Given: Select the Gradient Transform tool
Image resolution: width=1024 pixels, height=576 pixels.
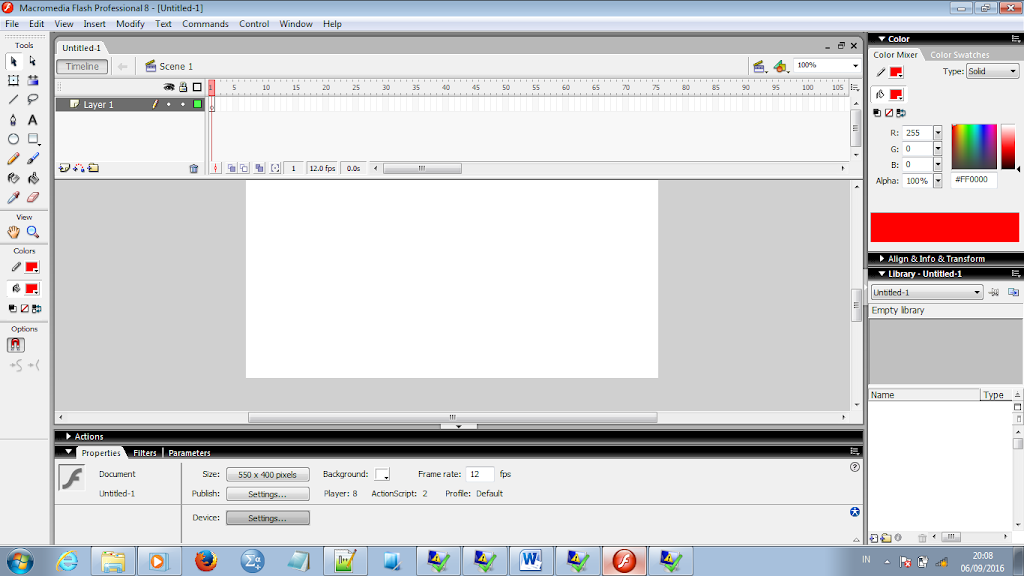Looking at the screenshot, I should (33, 80).
